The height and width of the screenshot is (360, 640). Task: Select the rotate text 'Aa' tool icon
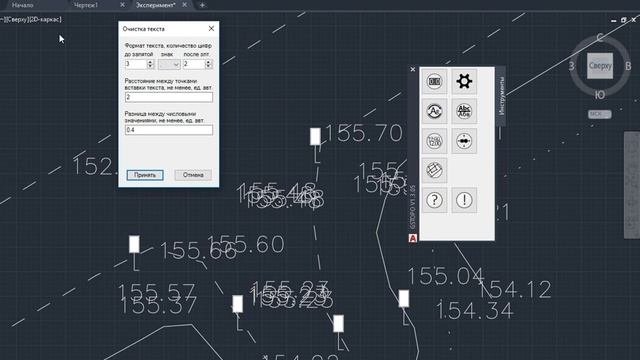(434, 111)
